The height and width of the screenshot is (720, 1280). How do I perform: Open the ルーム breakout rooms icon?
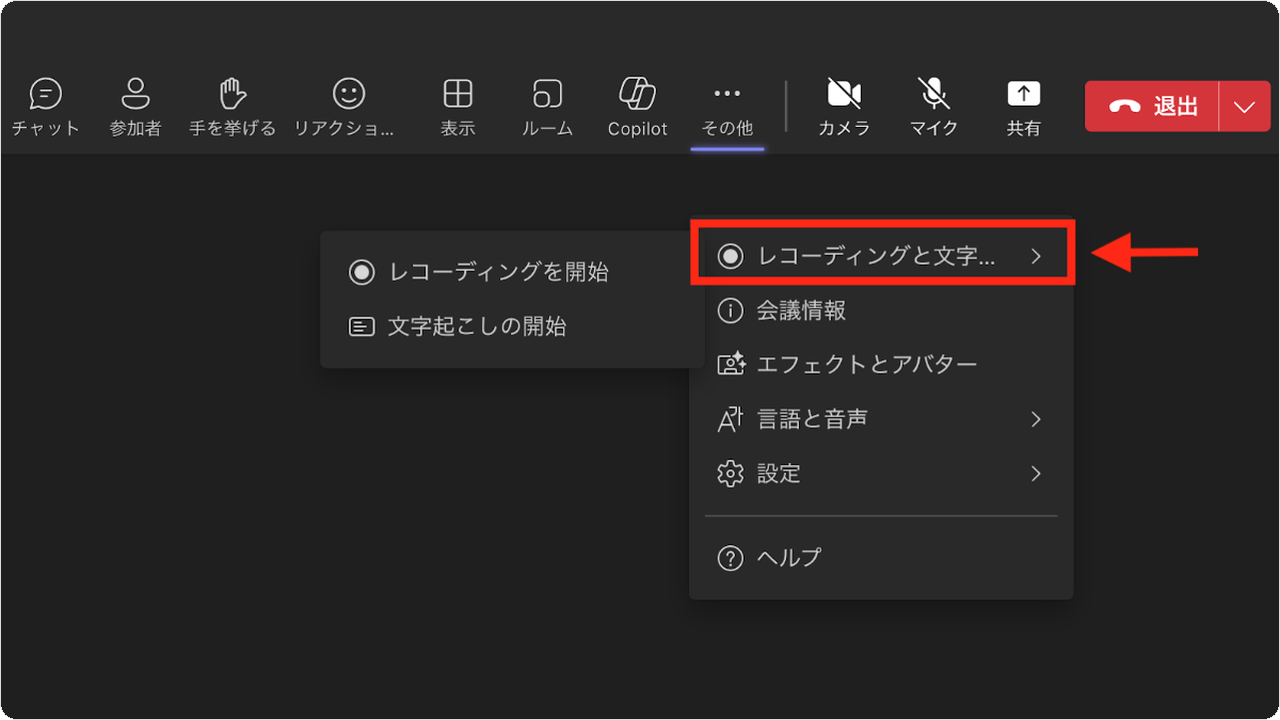[x=548, y=94]
